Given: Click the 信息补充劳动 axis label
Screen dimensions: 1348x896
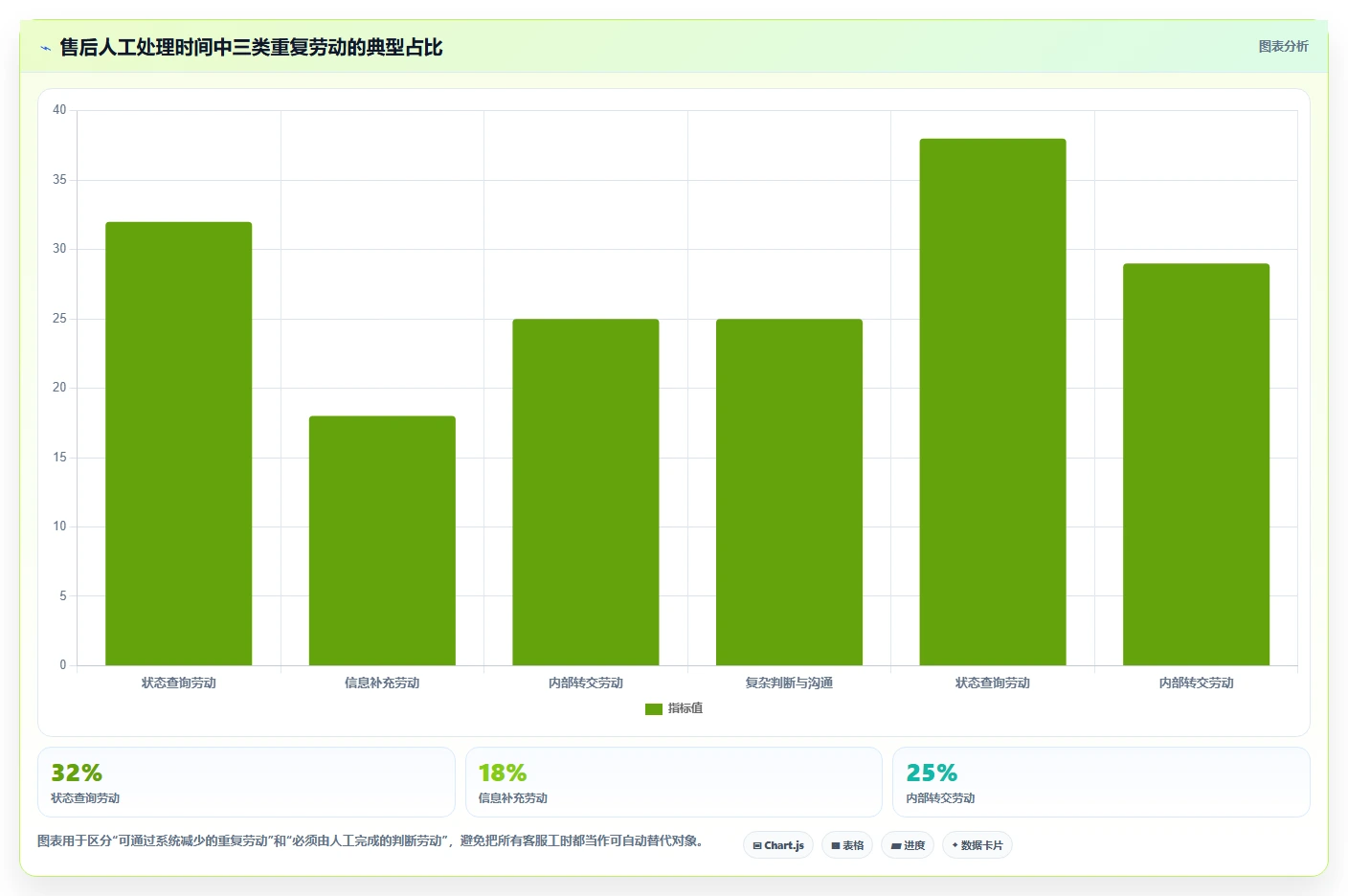Looking at the screenshot, I should click(382, 683).
